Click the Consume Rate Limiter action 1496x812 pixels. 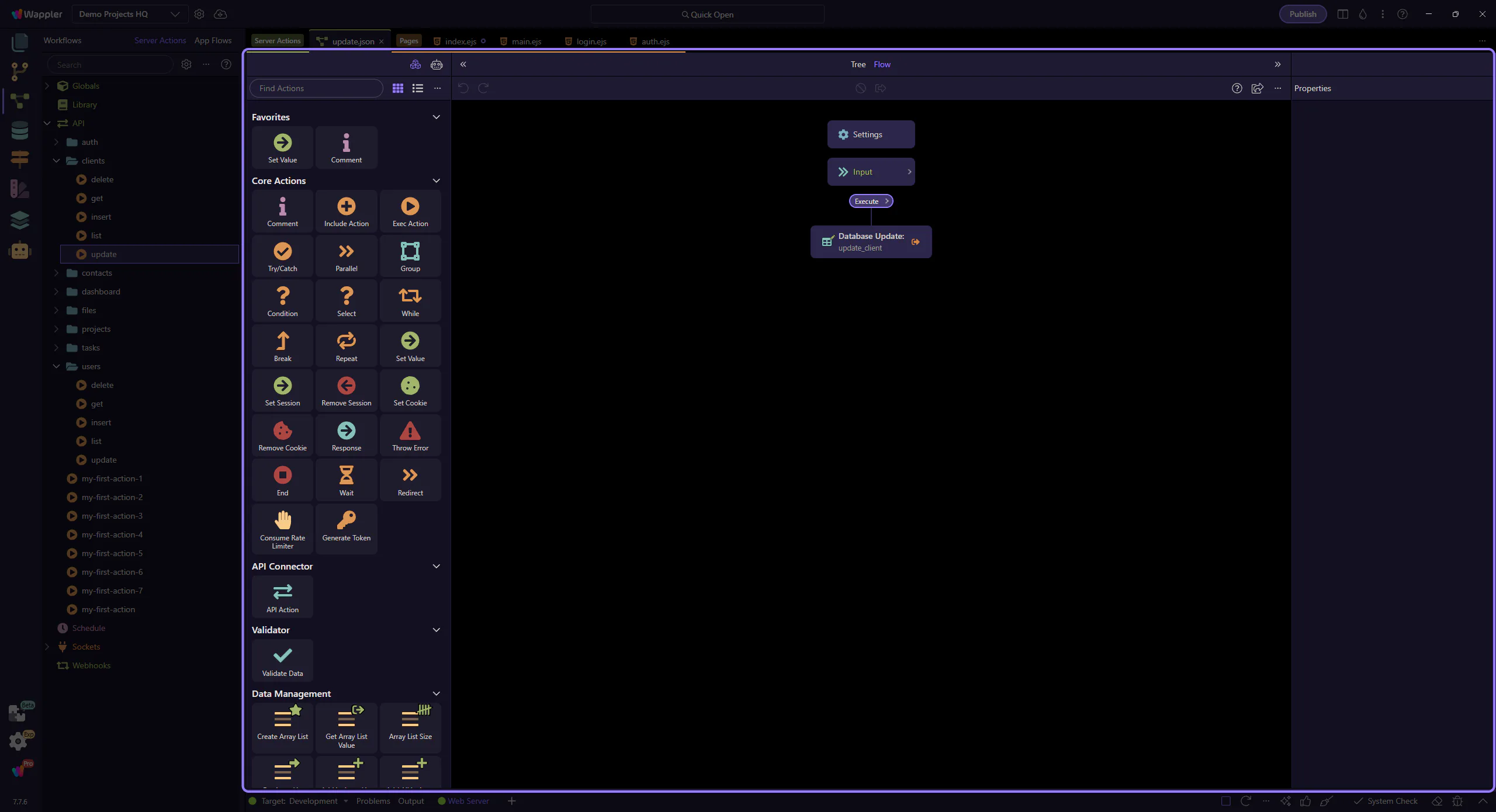coord(282,529)
